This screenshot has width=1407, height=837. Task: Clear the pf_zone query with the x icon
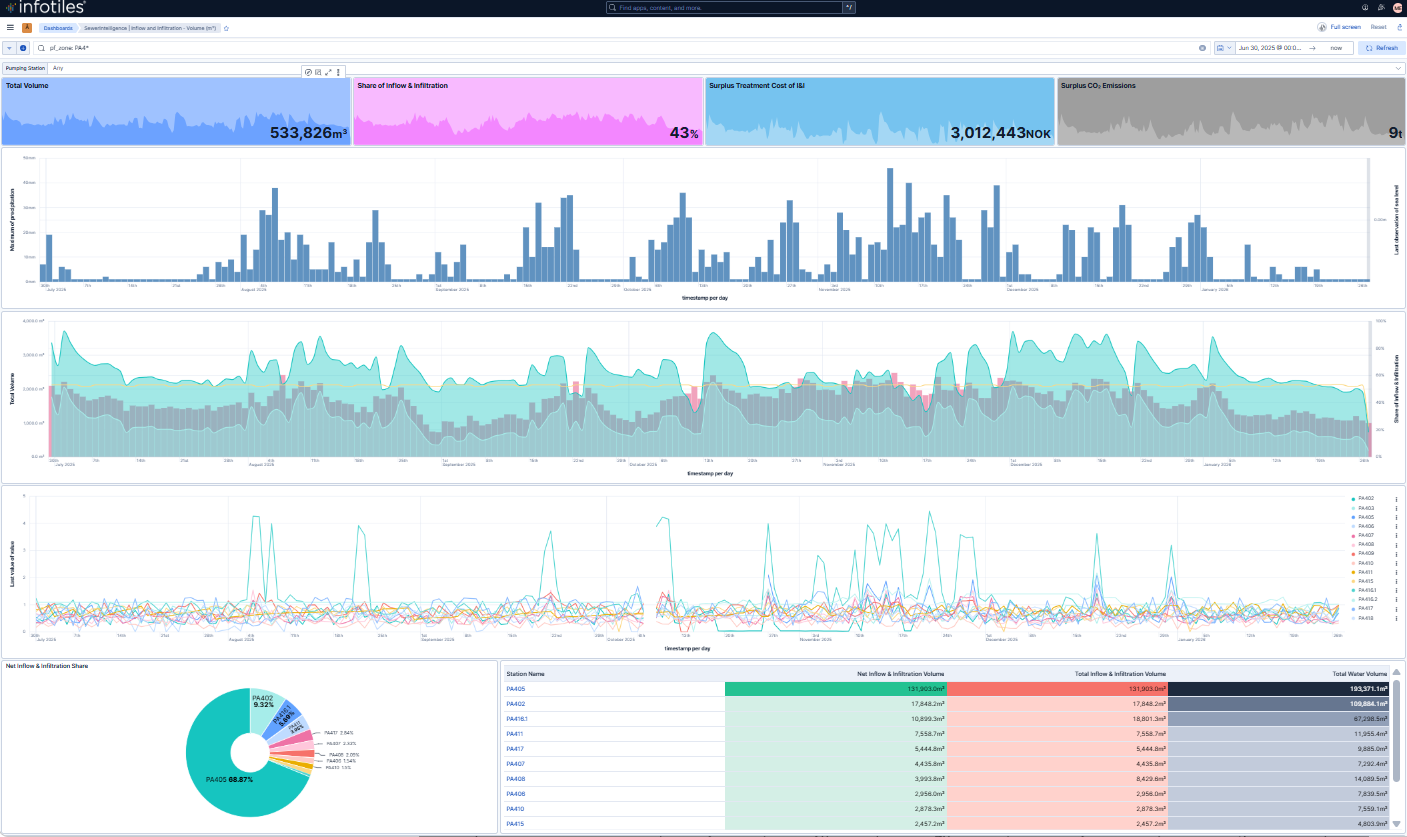pos(1204,47)
